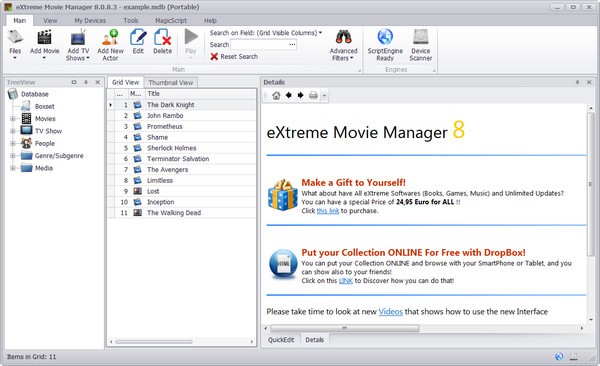
Task: Open the Videos hyperlink
Action: point(391,312)
